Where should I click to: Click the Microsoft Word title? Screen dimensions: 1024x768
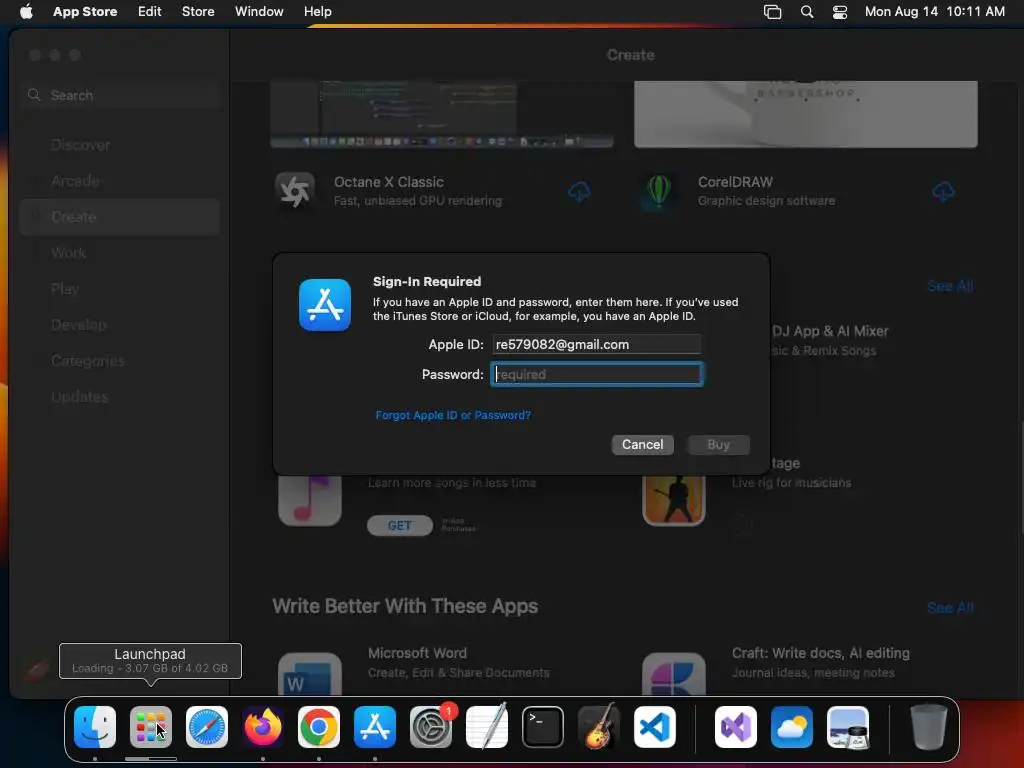pyautogui.click(x=417, y=653)
